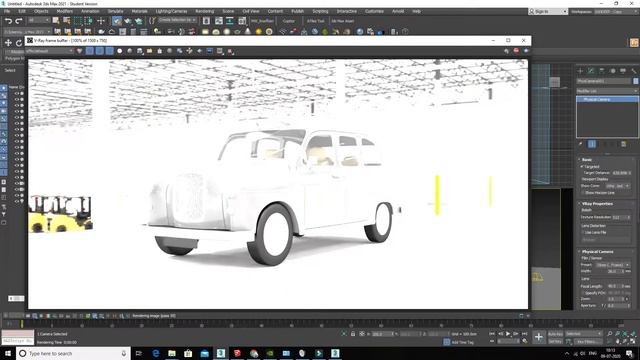640x360 pixels.
Task: Click the Play animation button
Action: tap(508, 334)
